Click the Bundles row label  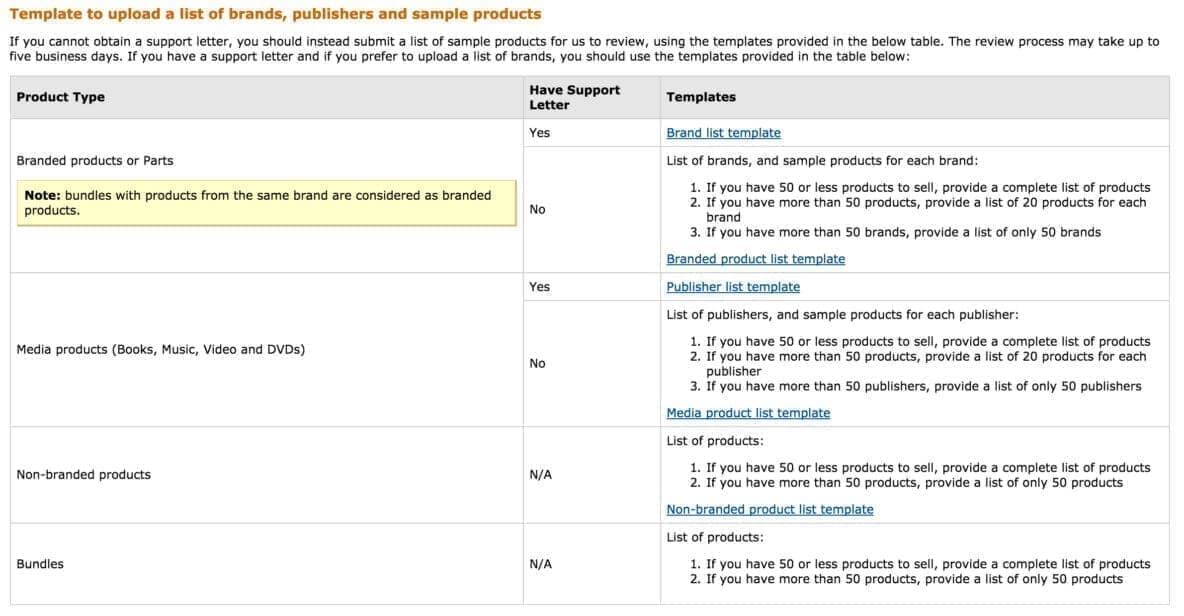click(41, 563)
